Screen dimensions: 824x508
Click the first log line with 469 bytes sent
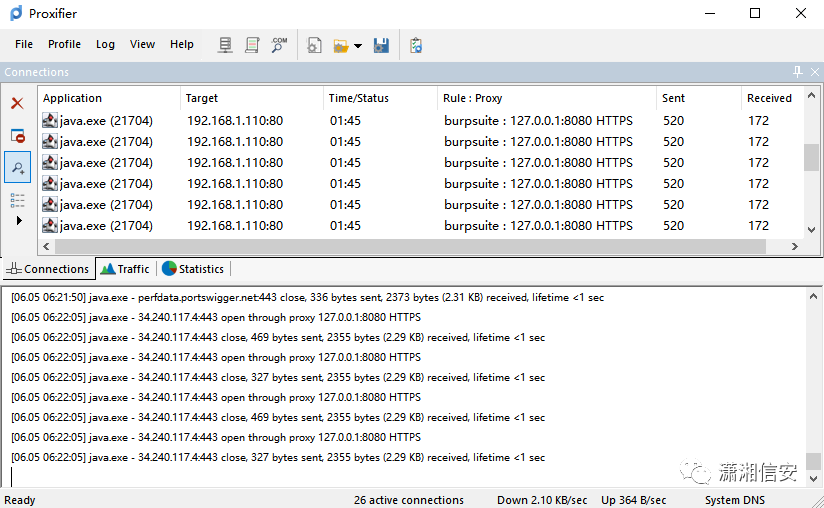(278, 337)
